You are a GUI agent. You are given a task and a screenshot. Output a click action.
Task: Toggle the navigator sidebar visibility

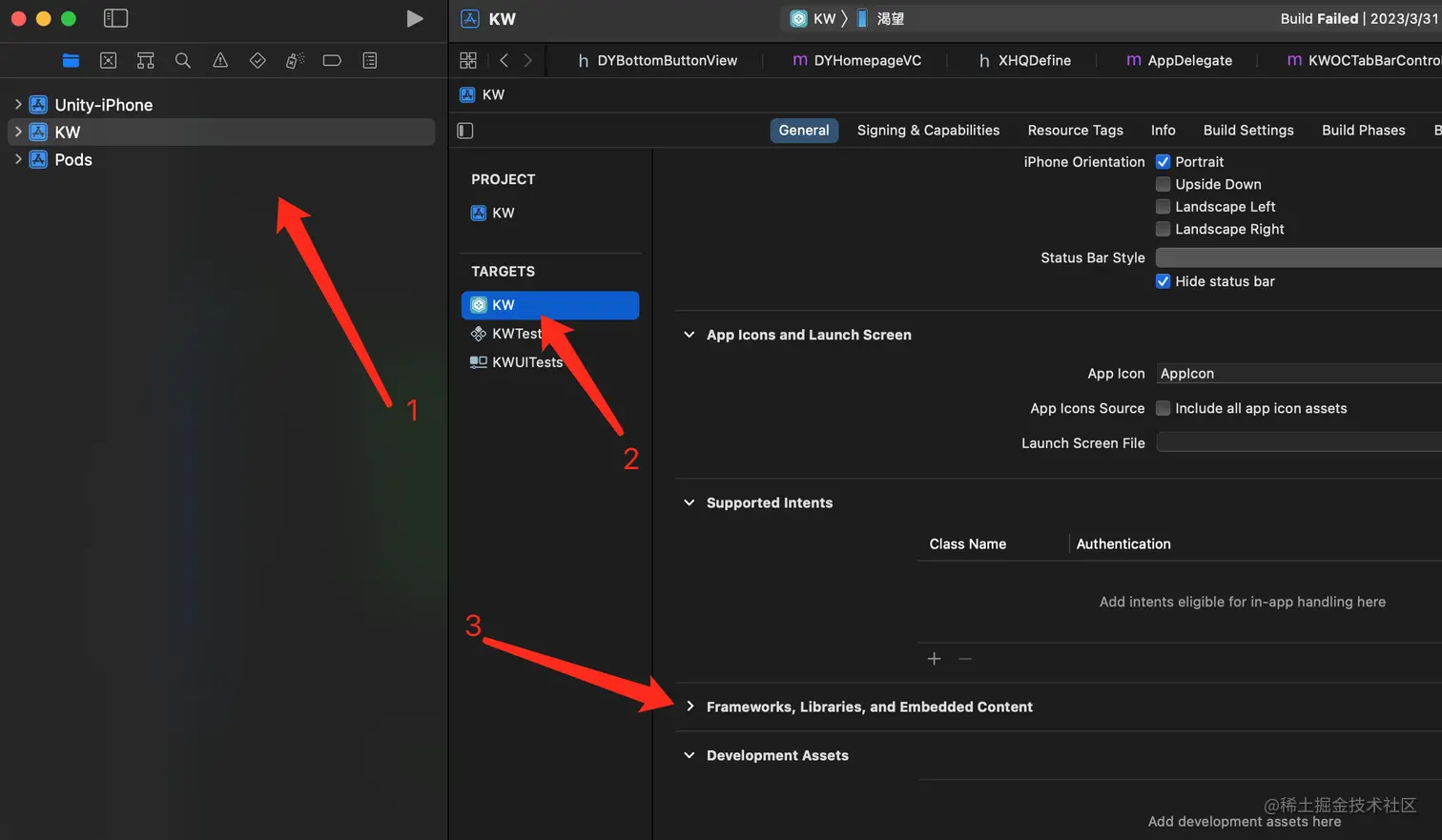pos(115,18)
